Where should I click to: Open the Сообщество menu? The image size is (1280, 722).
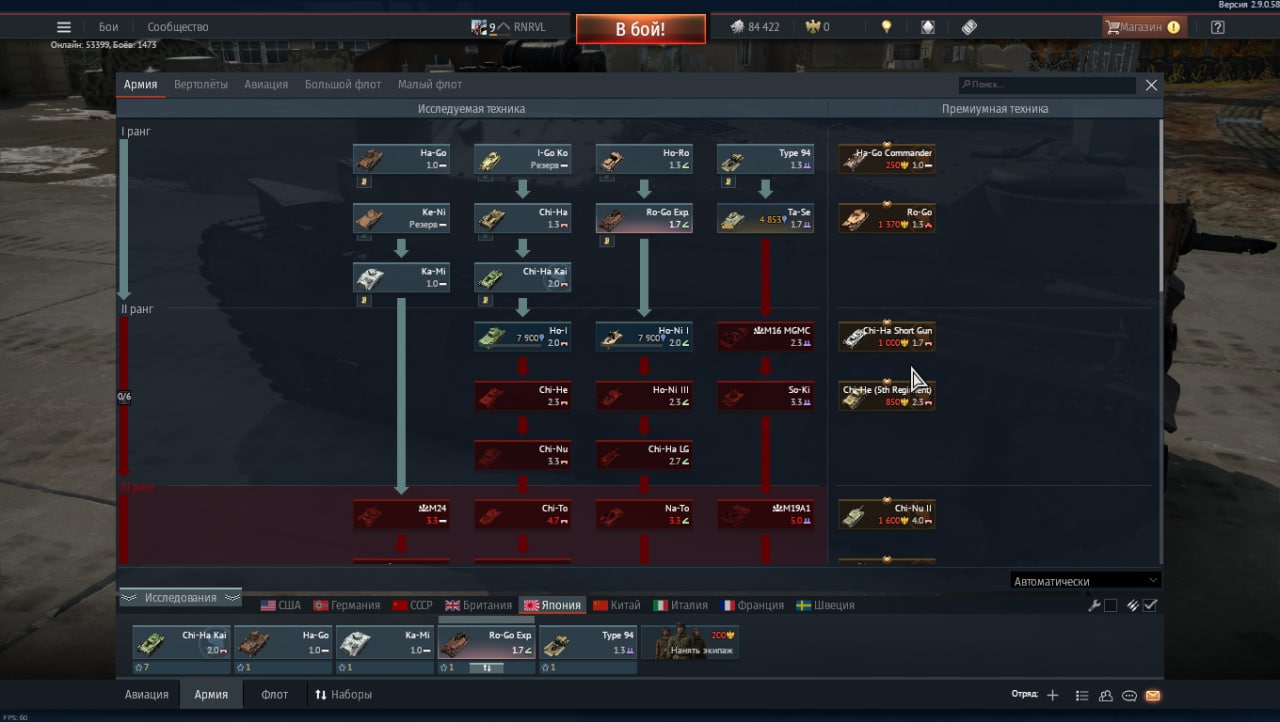[x=178, y=27]
